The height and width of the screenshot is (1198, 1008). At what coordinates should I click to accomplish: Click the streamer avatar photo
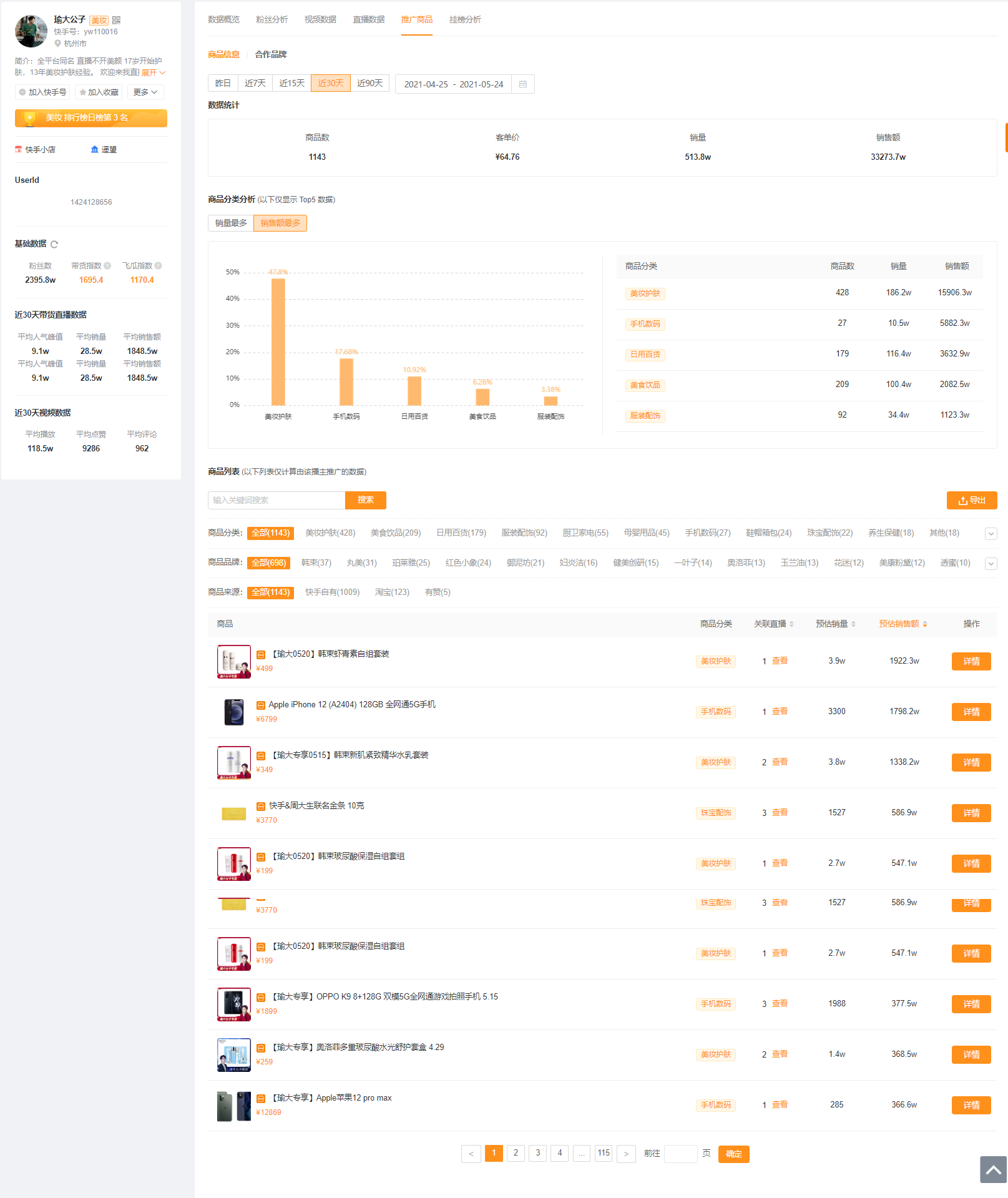31,31
